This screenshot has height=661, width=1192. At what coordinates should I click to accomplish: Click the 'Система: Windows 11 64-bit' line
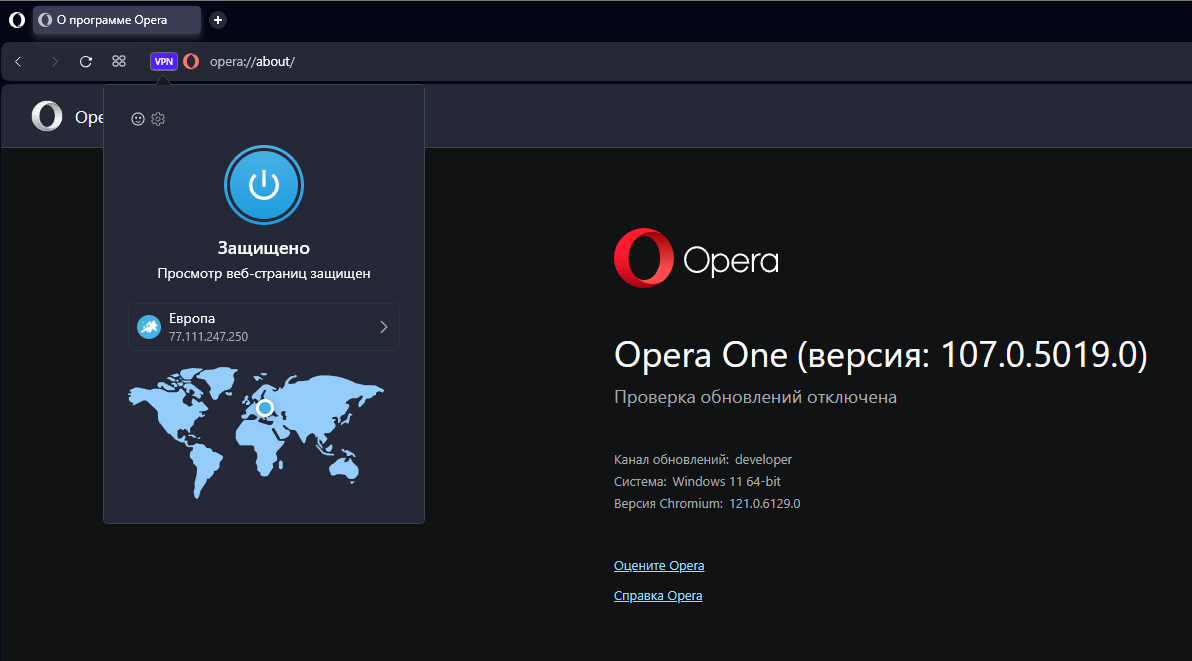[697, 482]
